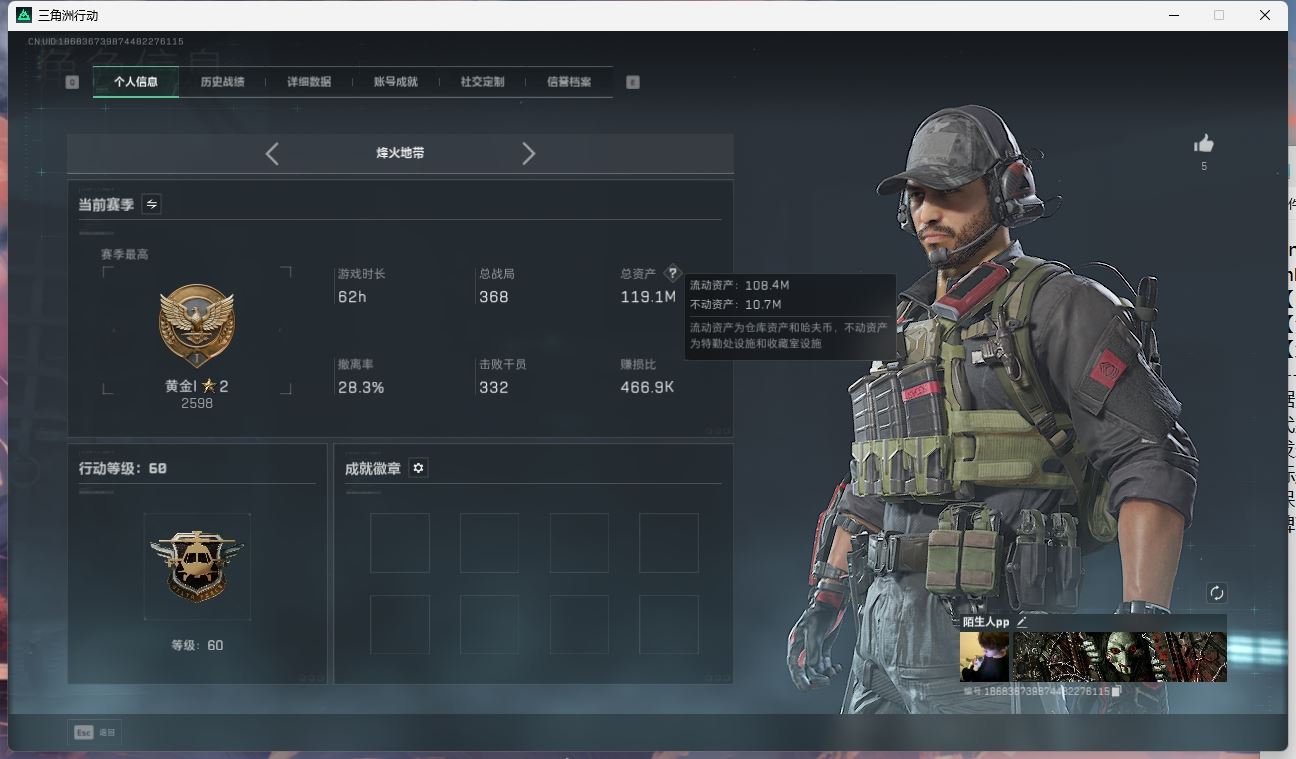The image size is (1296, 759).
Task: Click the level 60 helicopter badge
Action: [x=196, y=566]
